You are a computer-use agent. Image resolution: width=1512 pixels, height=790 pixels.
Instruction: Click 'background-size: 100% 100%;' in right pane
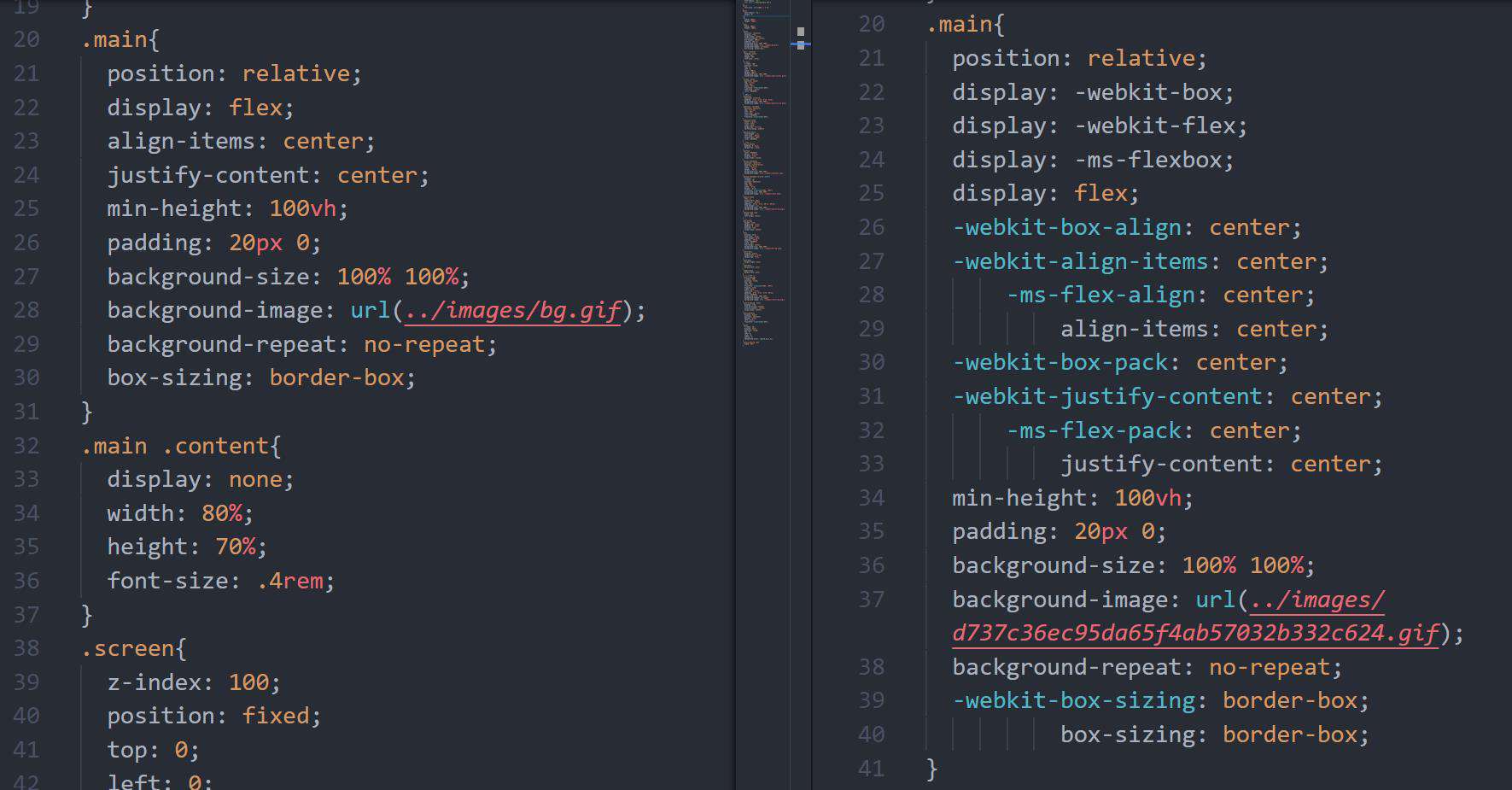point(1134,565)
